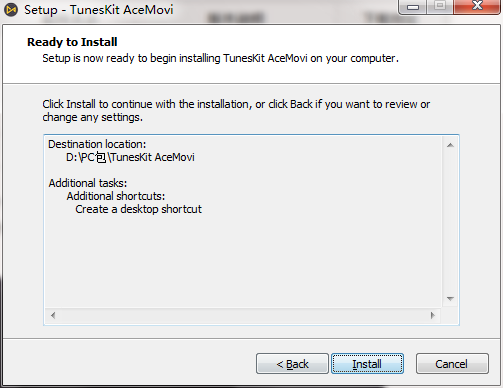The image size is (503, 388).
Task: Click the left arrow of horizontal scrollbar
Action: pos(53,315)
